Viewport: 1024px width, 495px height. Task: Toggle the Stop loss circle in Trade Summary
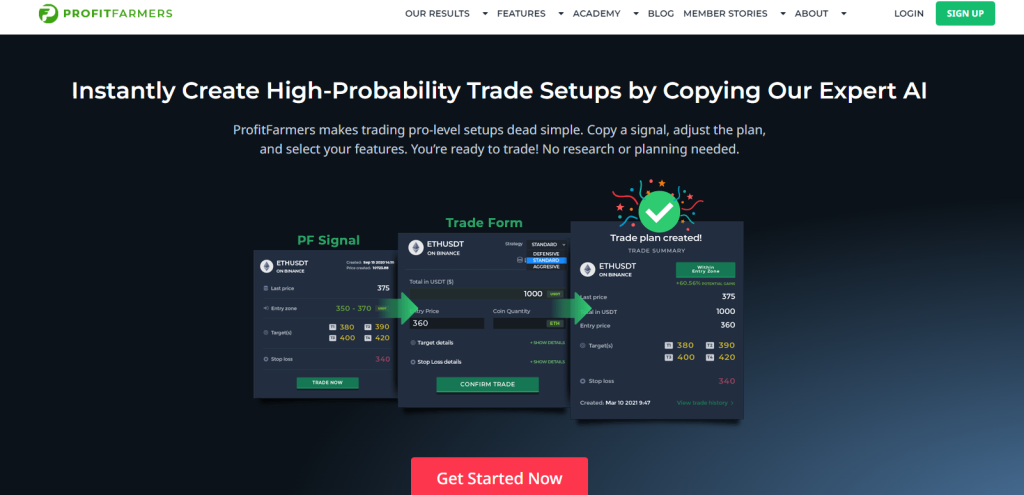pos(583,381)
